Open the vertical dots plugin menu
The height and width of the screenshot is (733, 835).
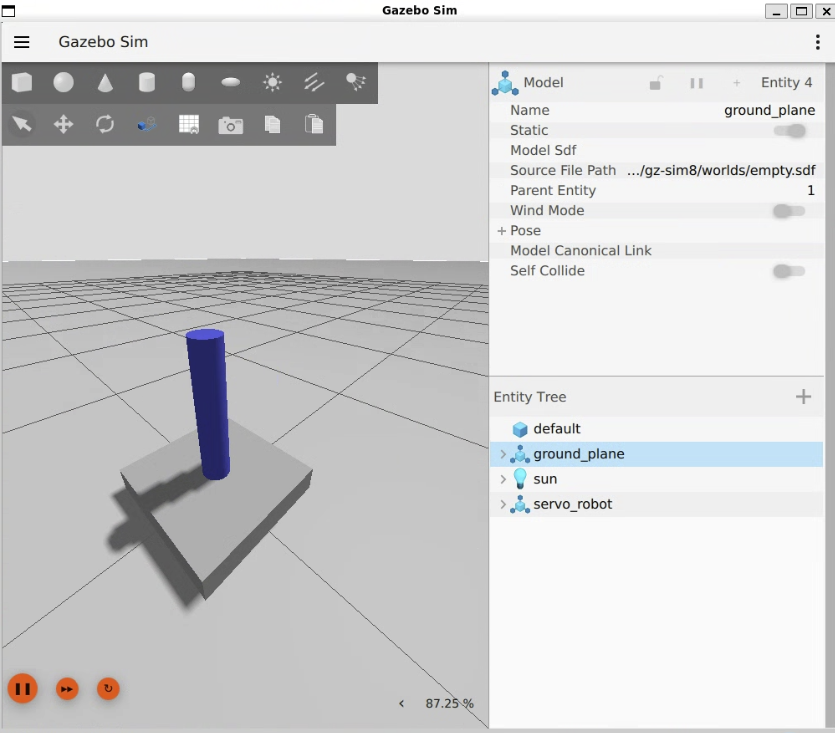[x=818, y=42]
